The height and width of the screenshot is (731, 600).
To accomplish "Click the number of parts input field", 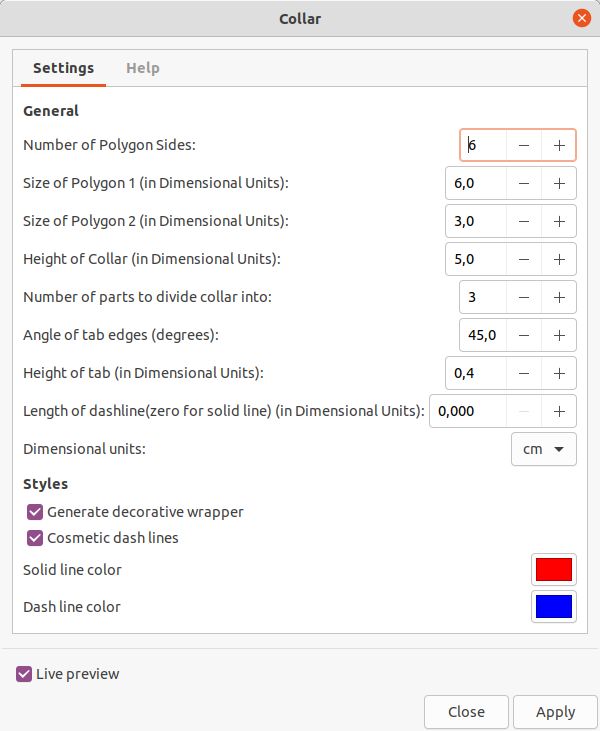I will 483,297.
